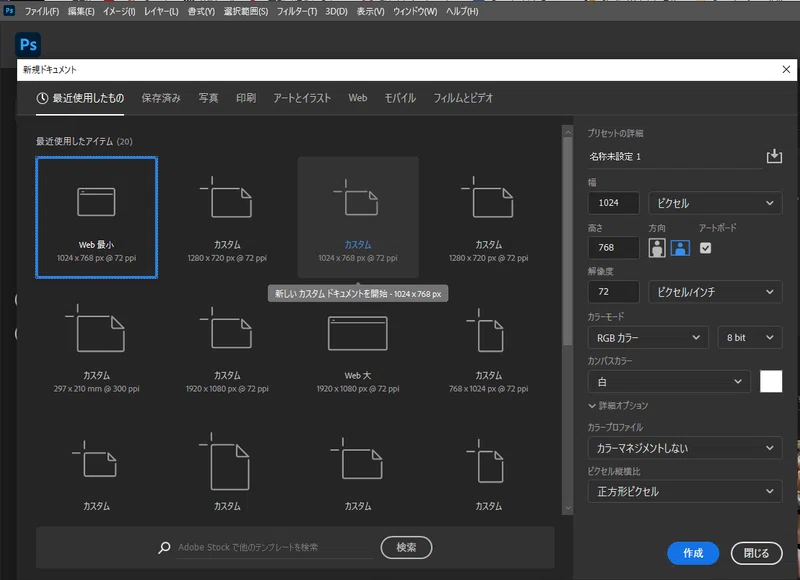Open the 書式(Y) menu
800x580 pixels.
click(201, 11)
